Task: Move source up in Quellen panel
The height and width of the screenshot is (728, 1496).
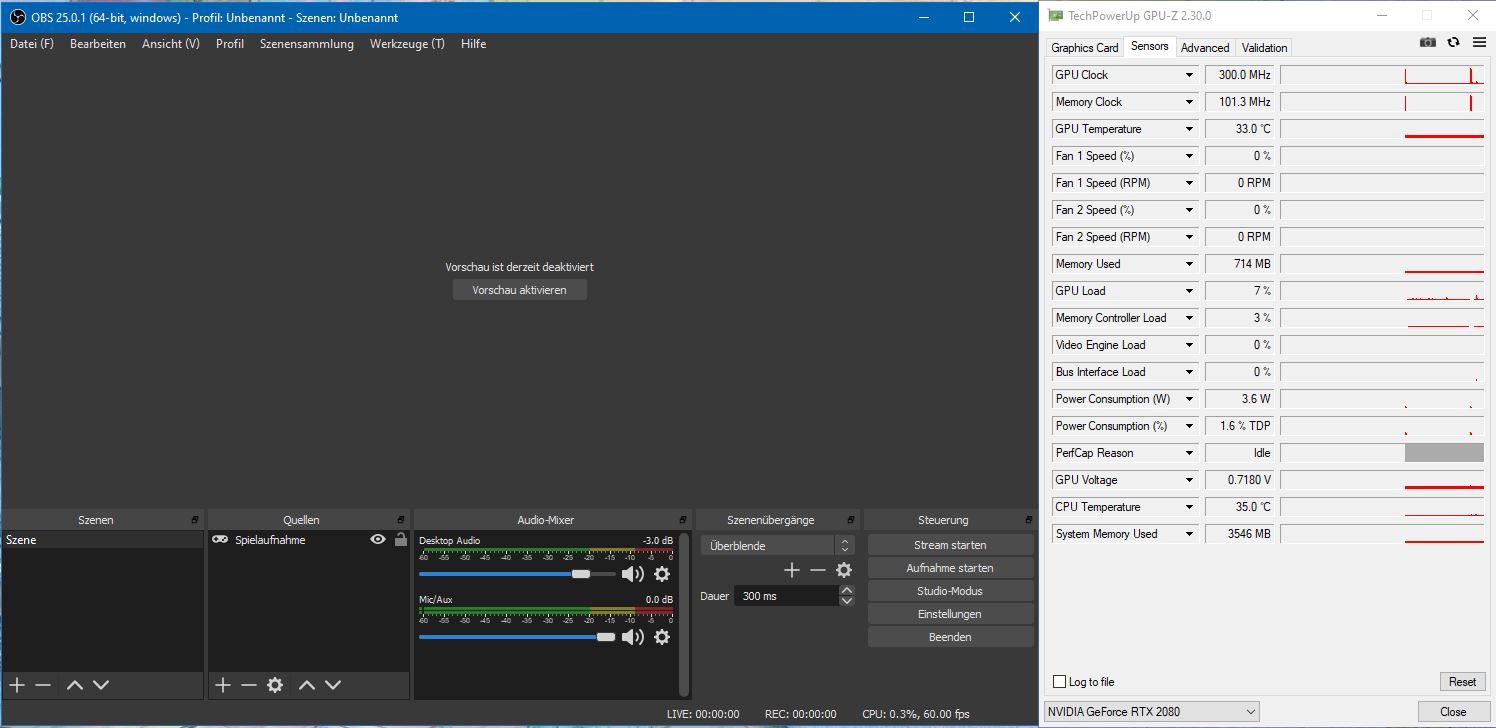Action: pyautogui.click(x=307, y=685)
